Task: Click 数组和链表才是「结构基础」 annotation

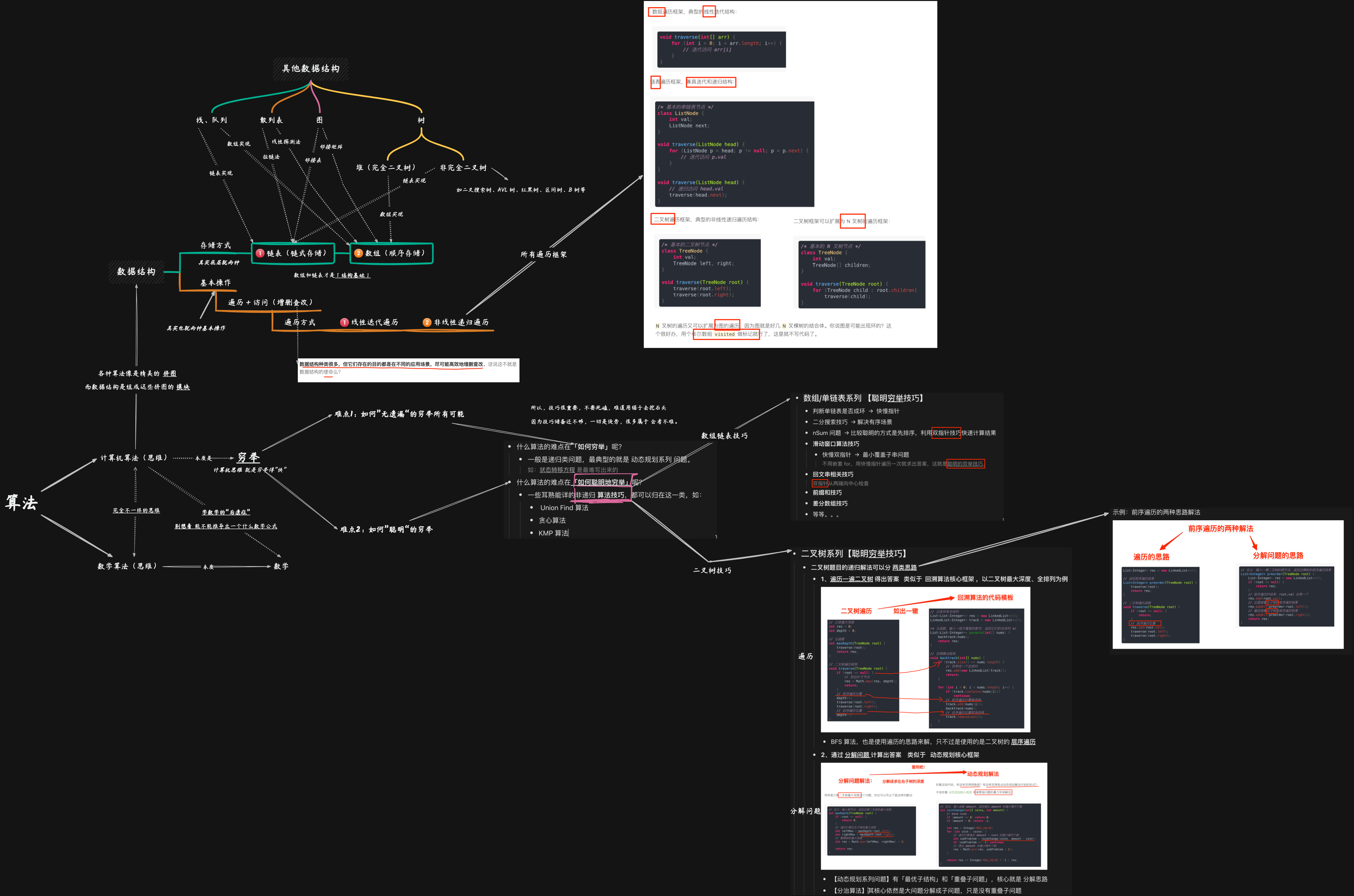Action: [x=332, y=275]
